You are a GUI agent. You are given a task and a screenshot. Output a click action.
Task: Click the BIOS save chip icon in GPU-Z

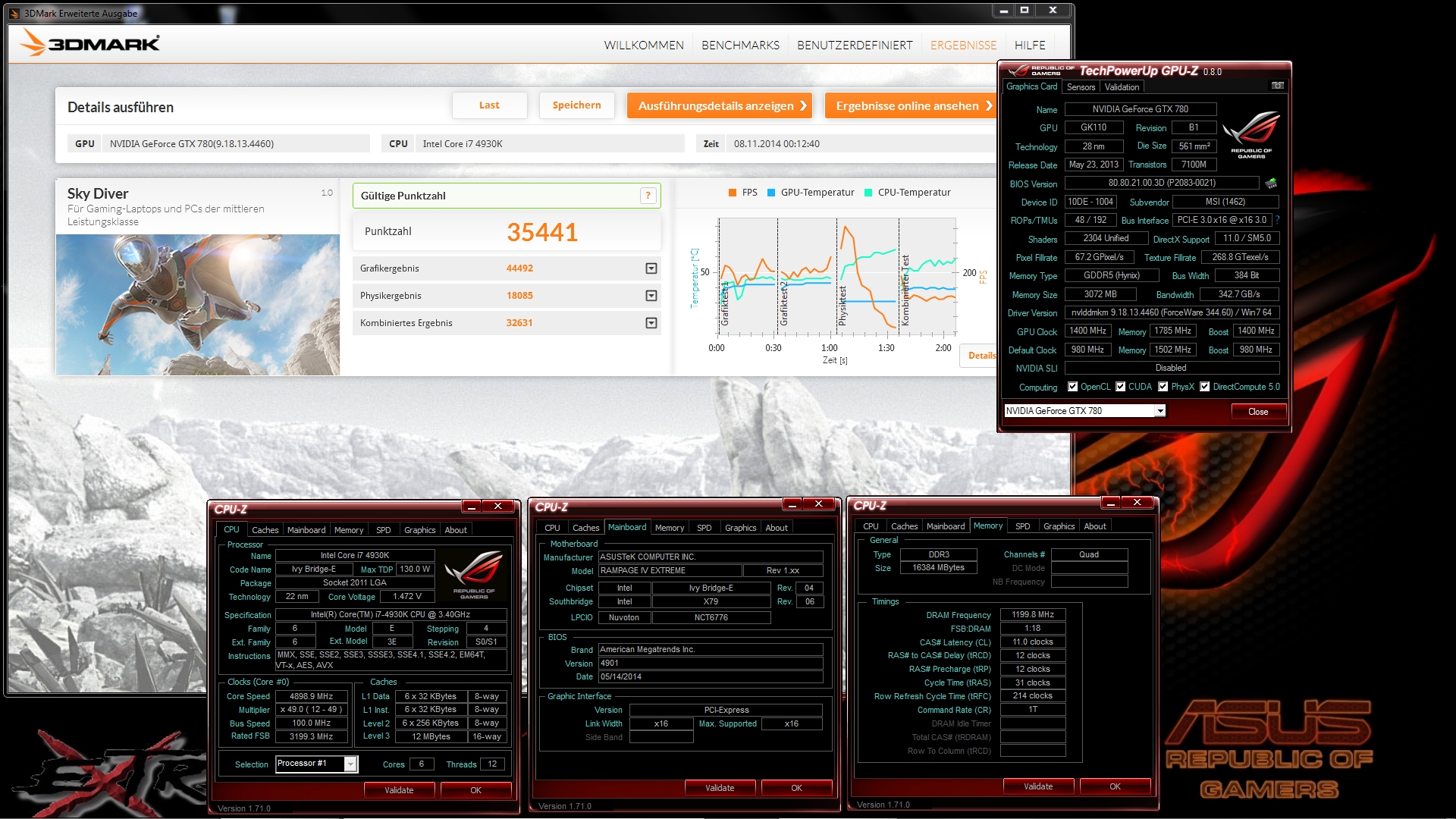(x=1271, y=184)
